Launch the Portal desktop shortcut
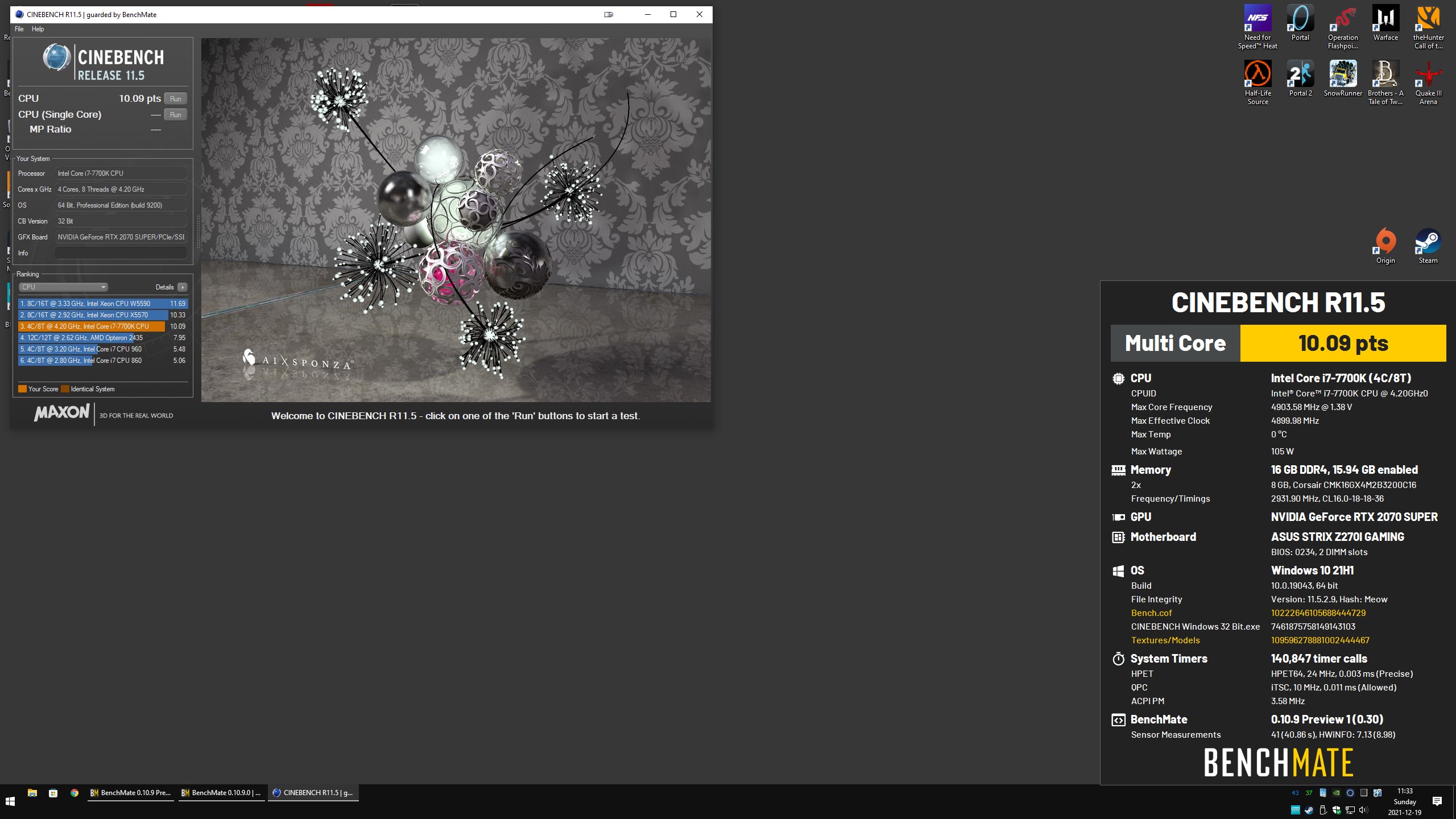Screen dimensions: 1456x819 coord(1300,23)
